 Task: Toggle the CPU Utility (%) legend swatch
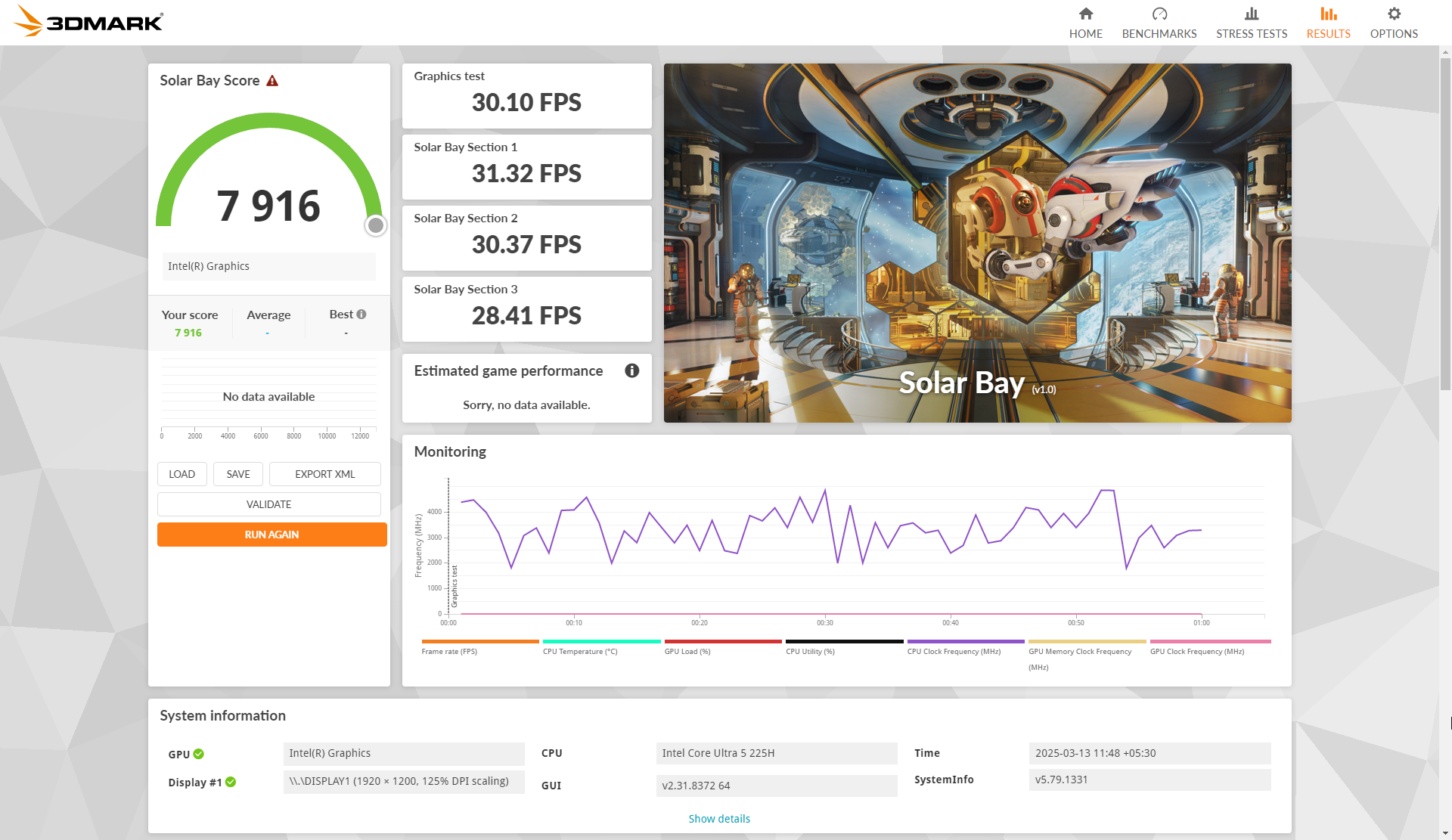click(845, 642)
